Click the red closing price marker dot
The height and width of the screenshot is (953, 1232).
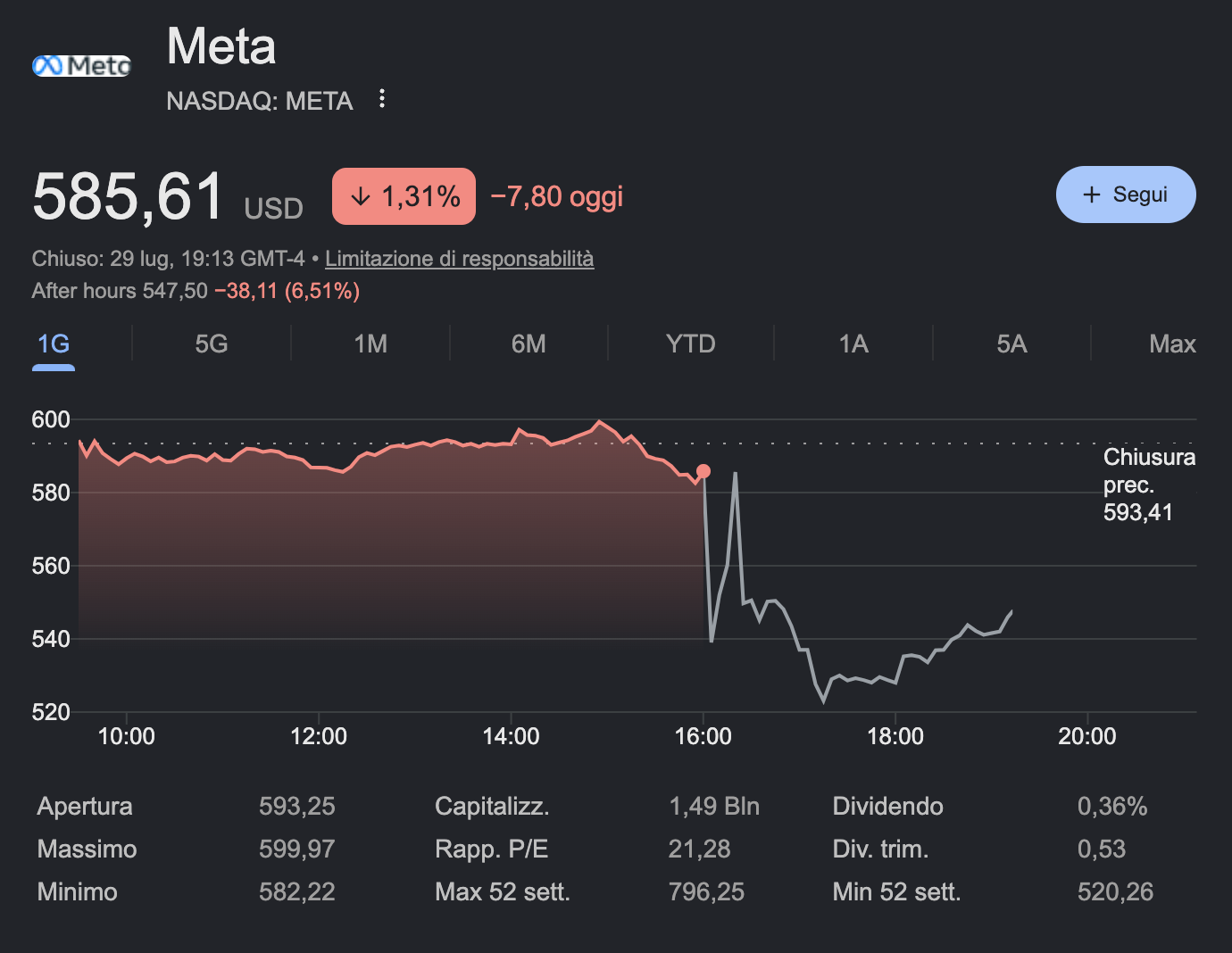[x=703, y=471]
